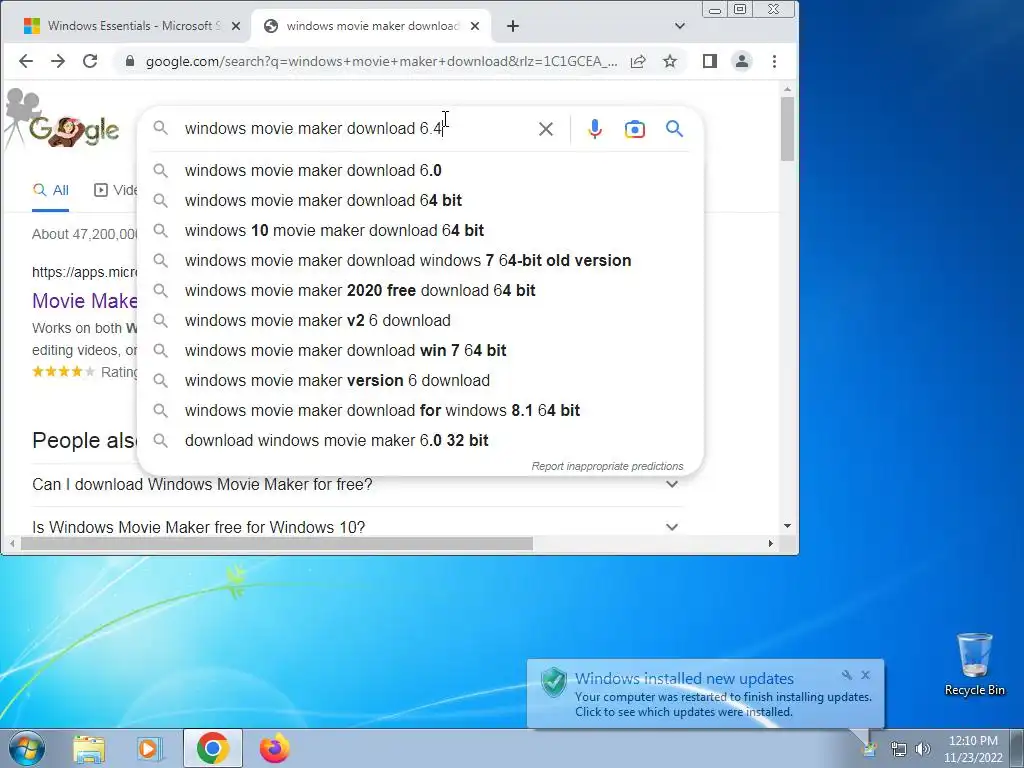Click the vertical page scrollbar thumb
1024x768 pixels.
(x=787, y=129)
